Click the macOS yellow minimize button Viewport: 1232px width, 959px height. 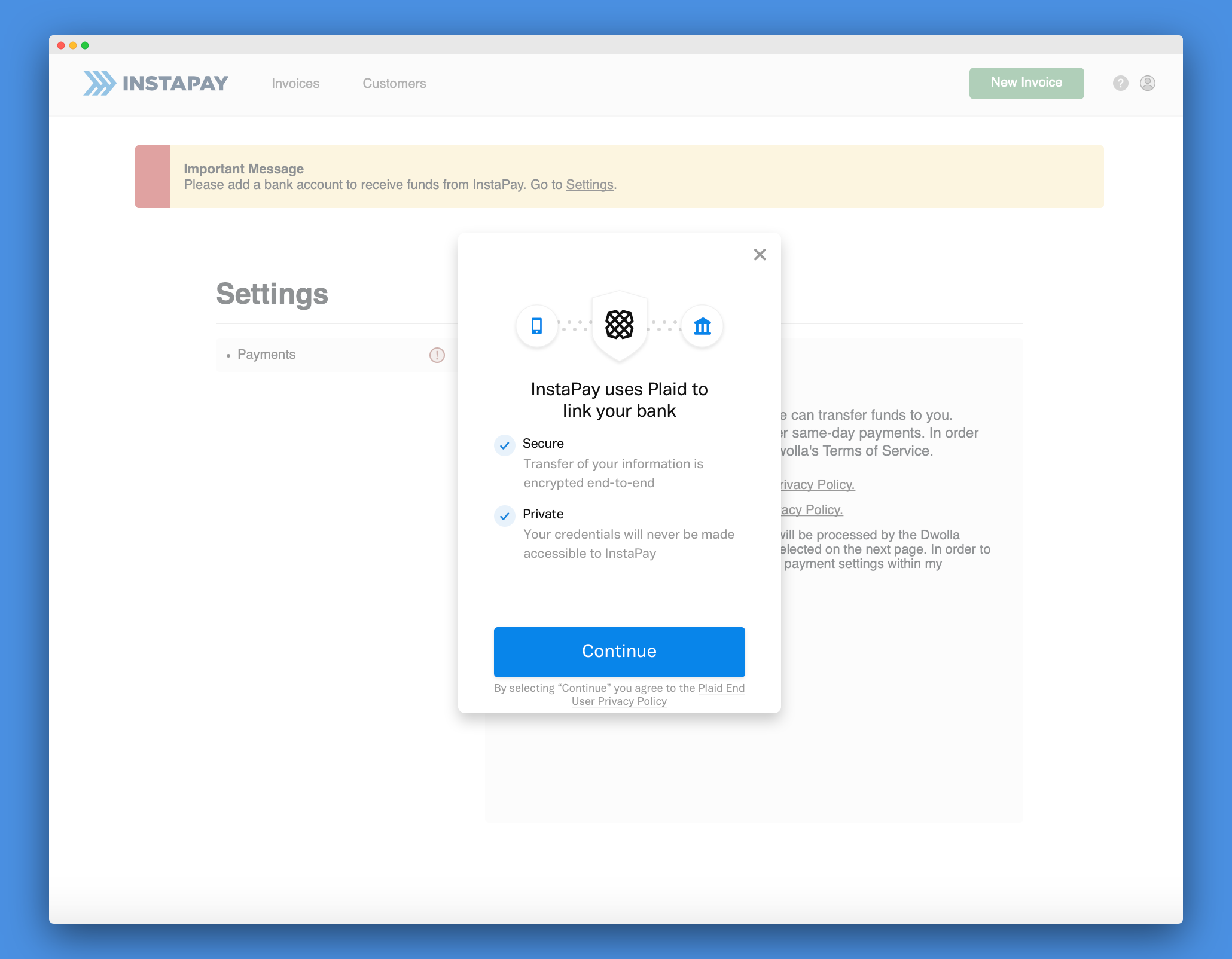pyautogui.click(x=73, y=45)
